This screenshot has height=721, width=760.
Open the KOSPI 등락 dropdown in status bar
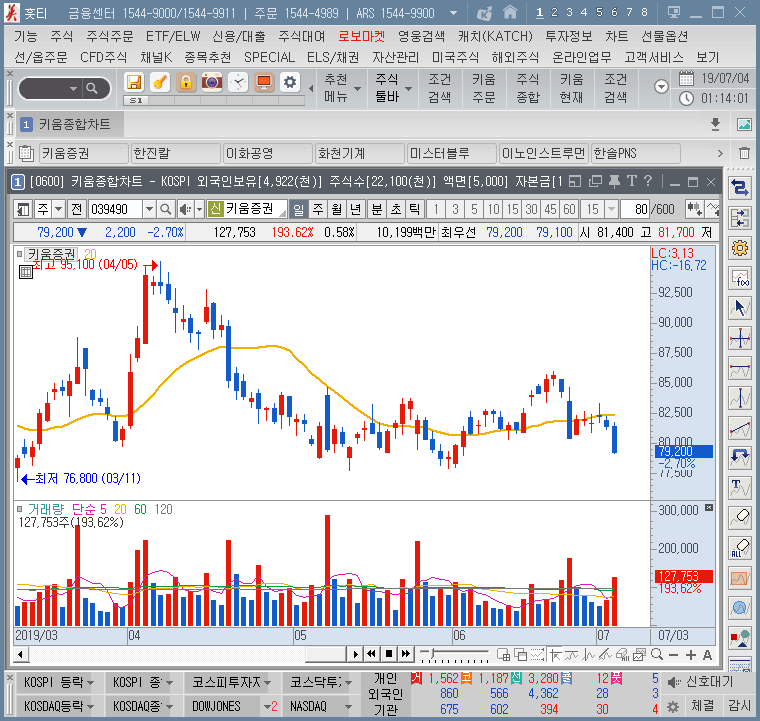click(91, 683)
